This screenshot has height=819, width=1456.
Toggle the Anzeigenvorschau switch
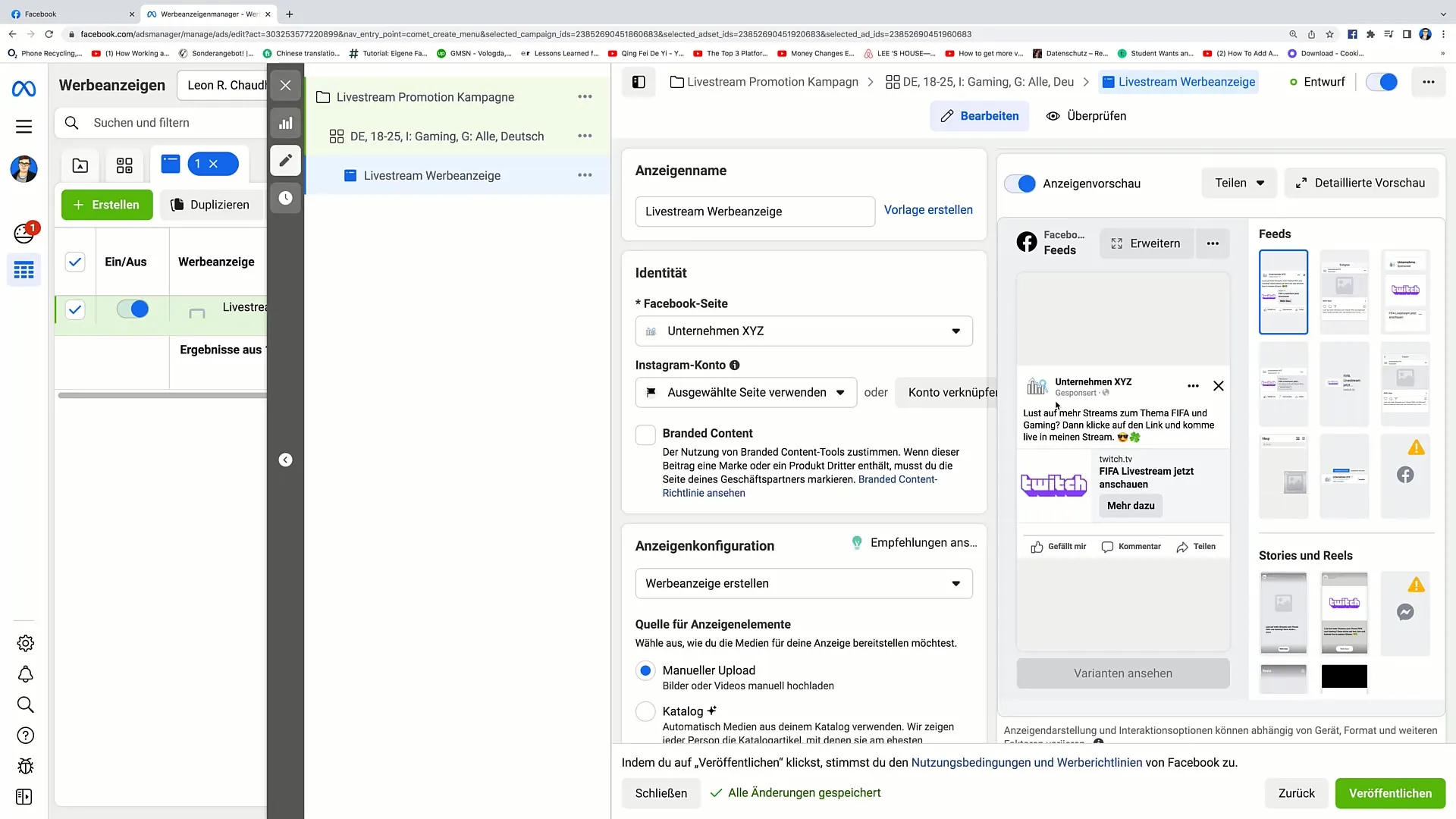tap(1020, 184)
